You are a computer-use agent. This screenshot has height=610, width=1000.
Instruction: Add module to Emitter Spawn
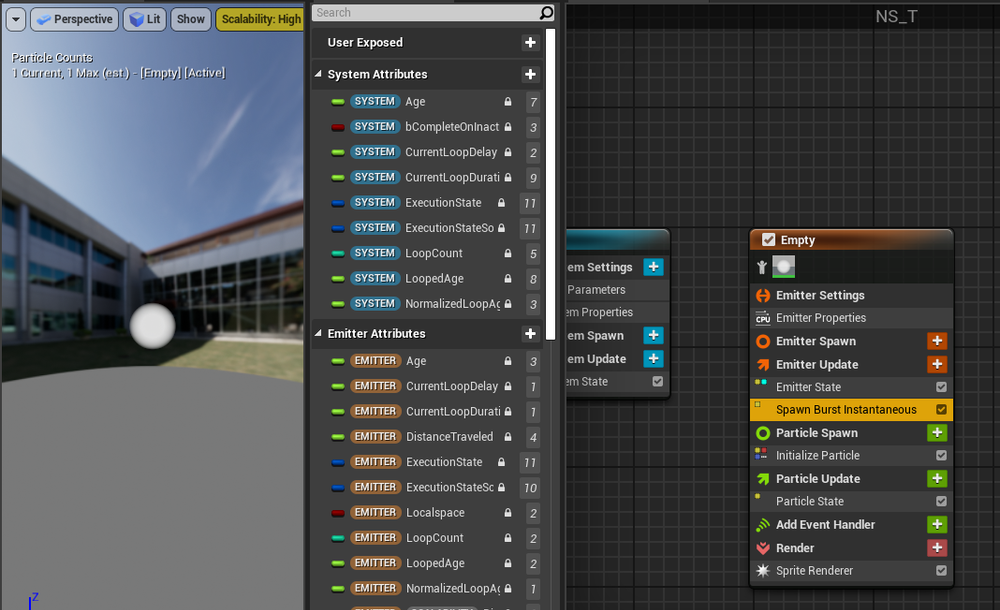tap(937, 341)
